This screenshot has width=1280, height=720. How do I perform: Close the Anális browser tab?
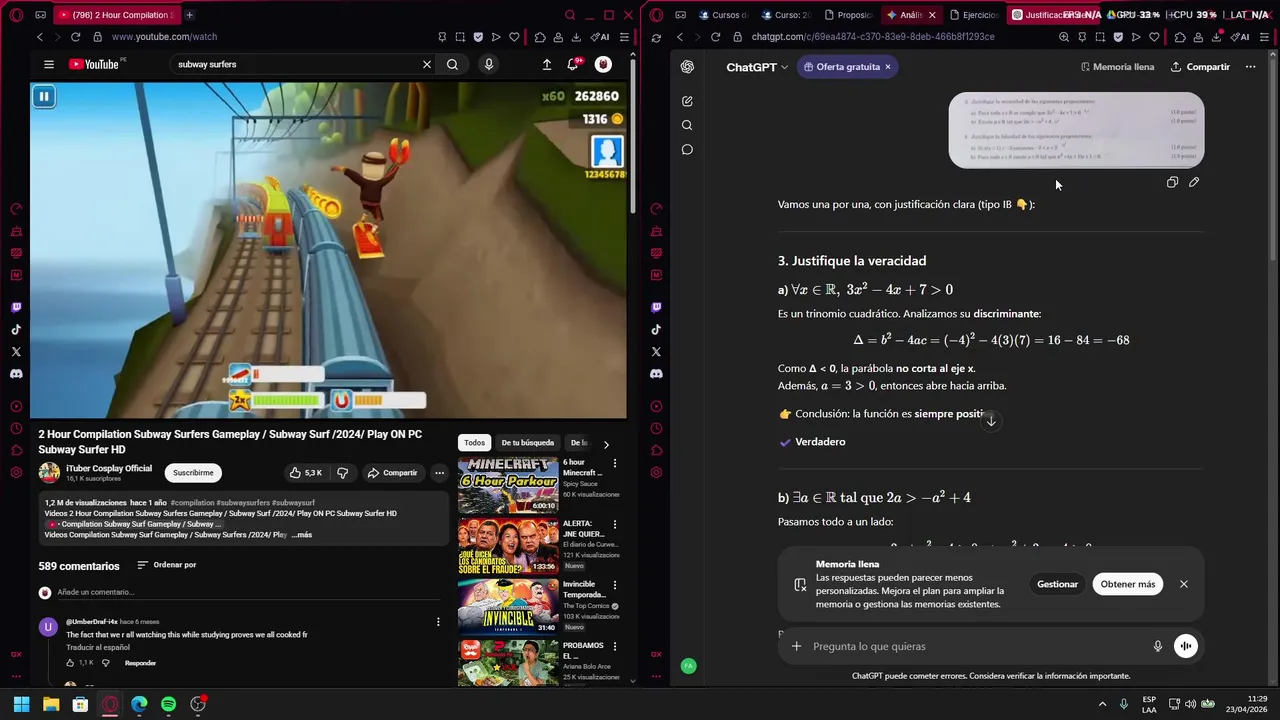click(932, 15)
